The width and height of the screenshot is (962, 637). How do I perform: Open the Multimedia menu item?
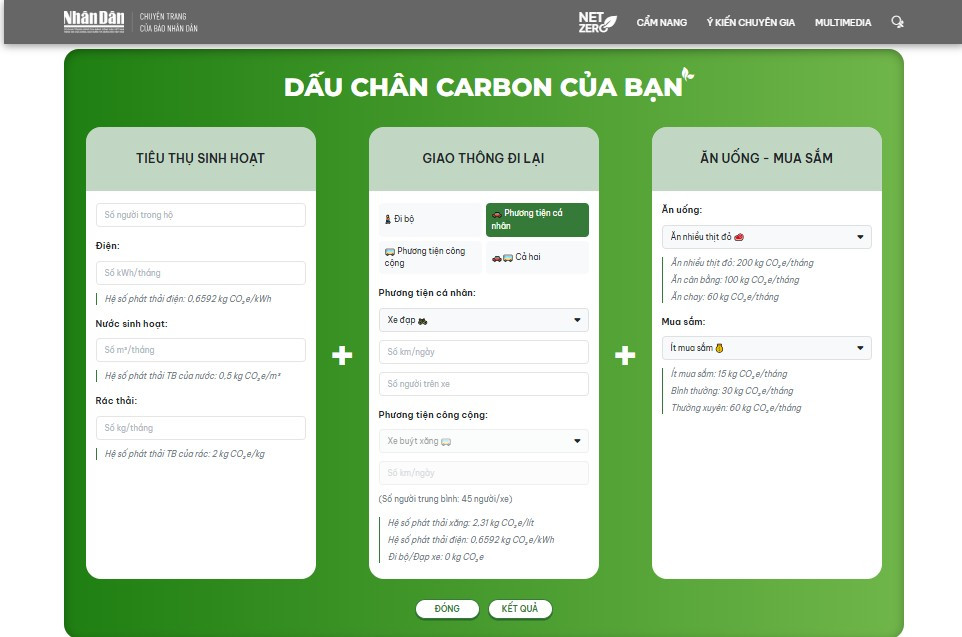(x=842, y=22)
